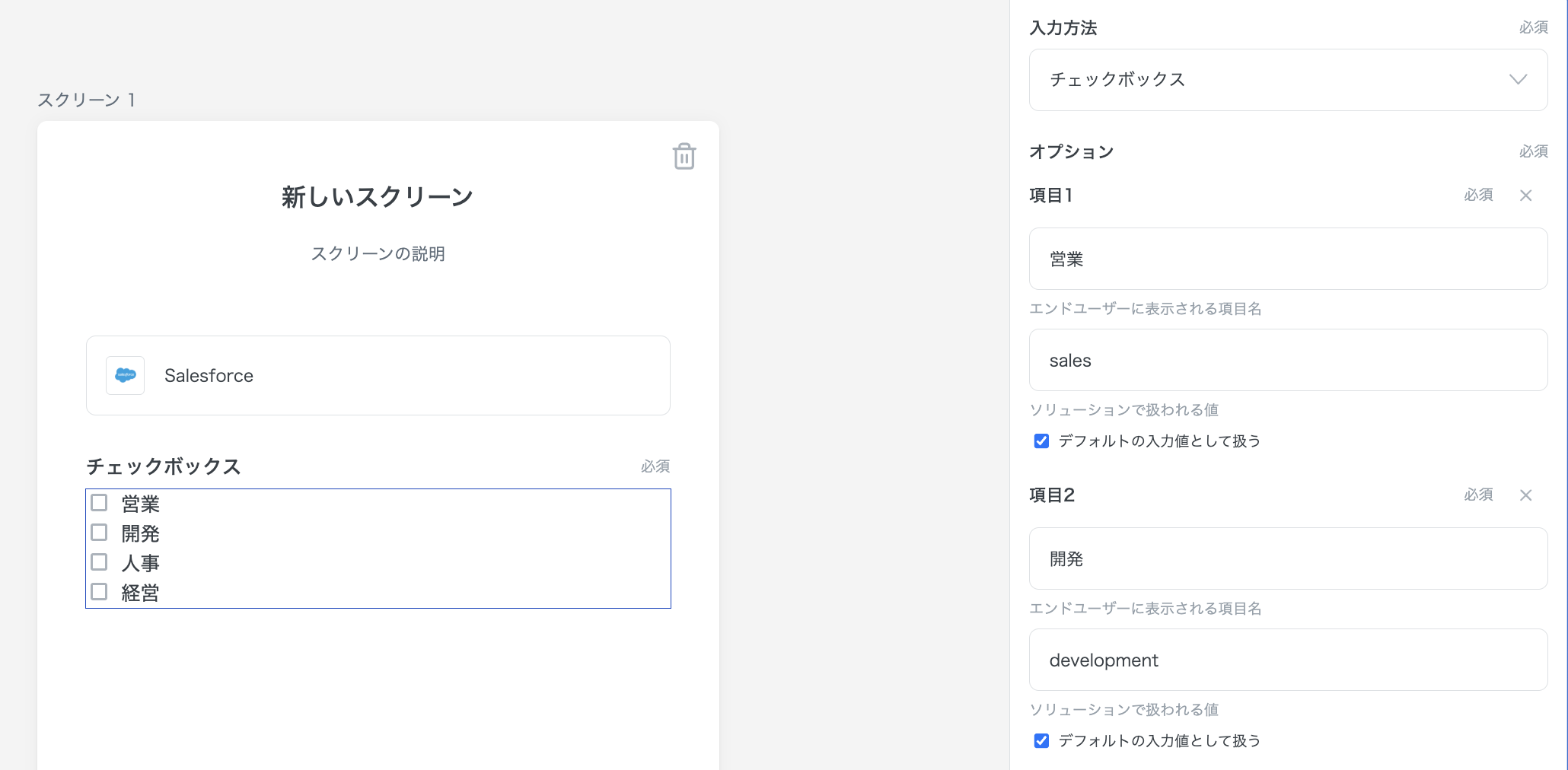Screen dimensions: 1568x770
Task: Edit the 項目1 display name field 営業
Action: tap(1288, 259)
